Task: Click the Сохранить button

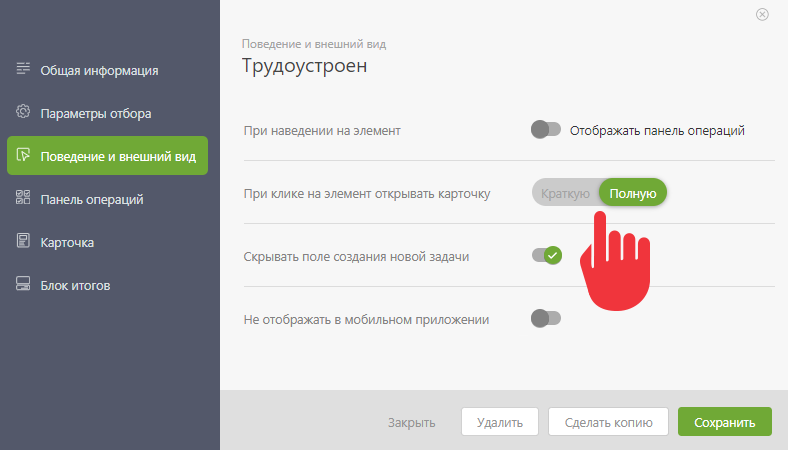Action: tap(725, 422)
